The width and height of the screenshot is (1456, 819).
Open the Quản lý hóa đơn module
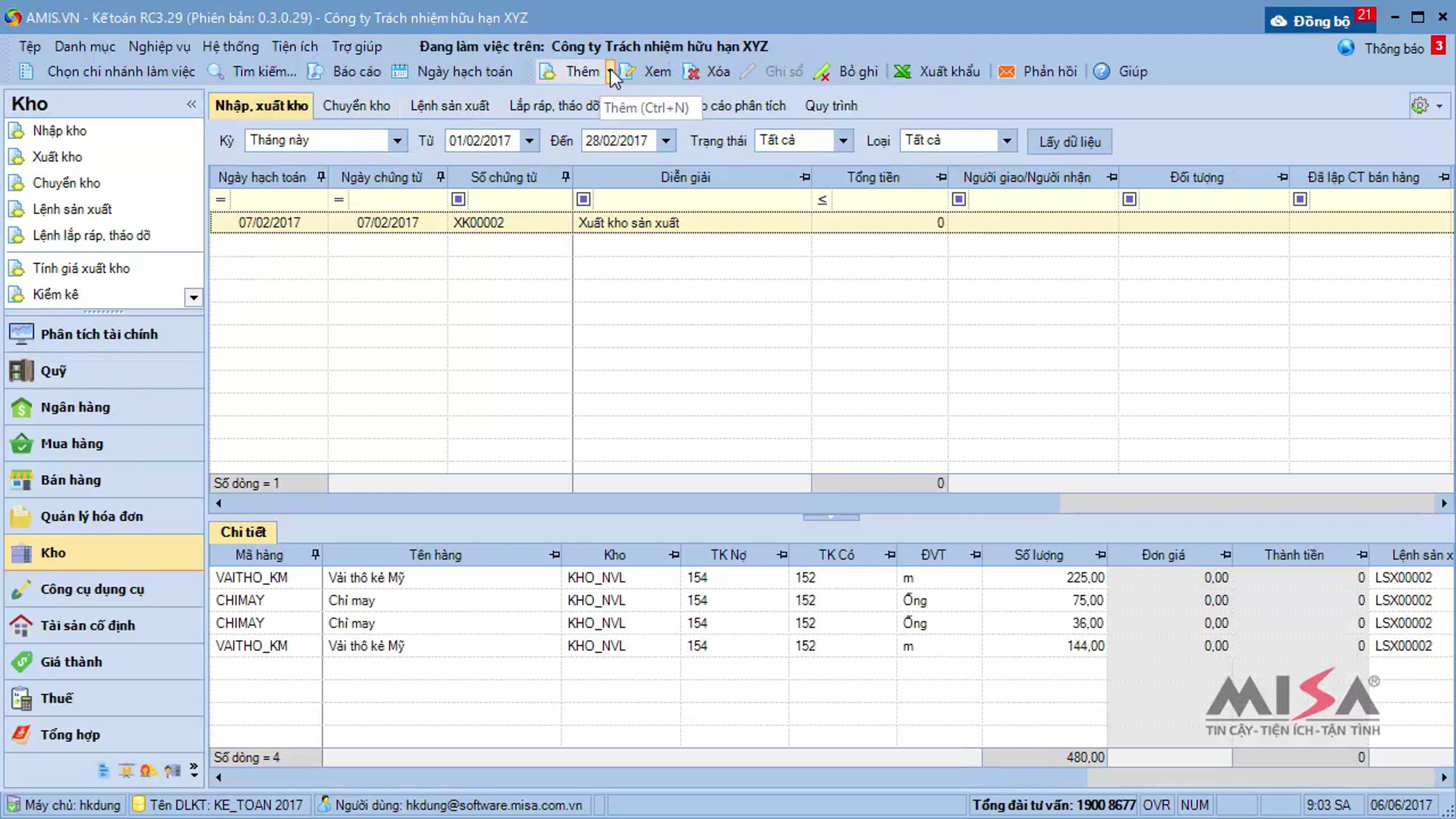(104, 516)
